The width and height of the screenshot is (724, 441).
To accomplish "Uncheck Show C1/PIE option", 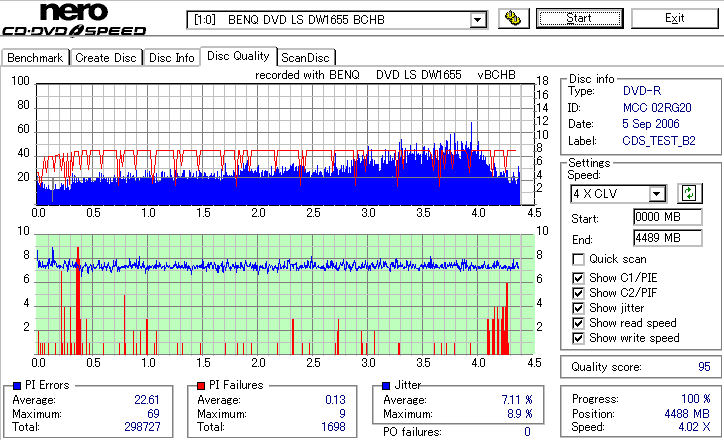I will pyautogui.click(x=578, y=278).
